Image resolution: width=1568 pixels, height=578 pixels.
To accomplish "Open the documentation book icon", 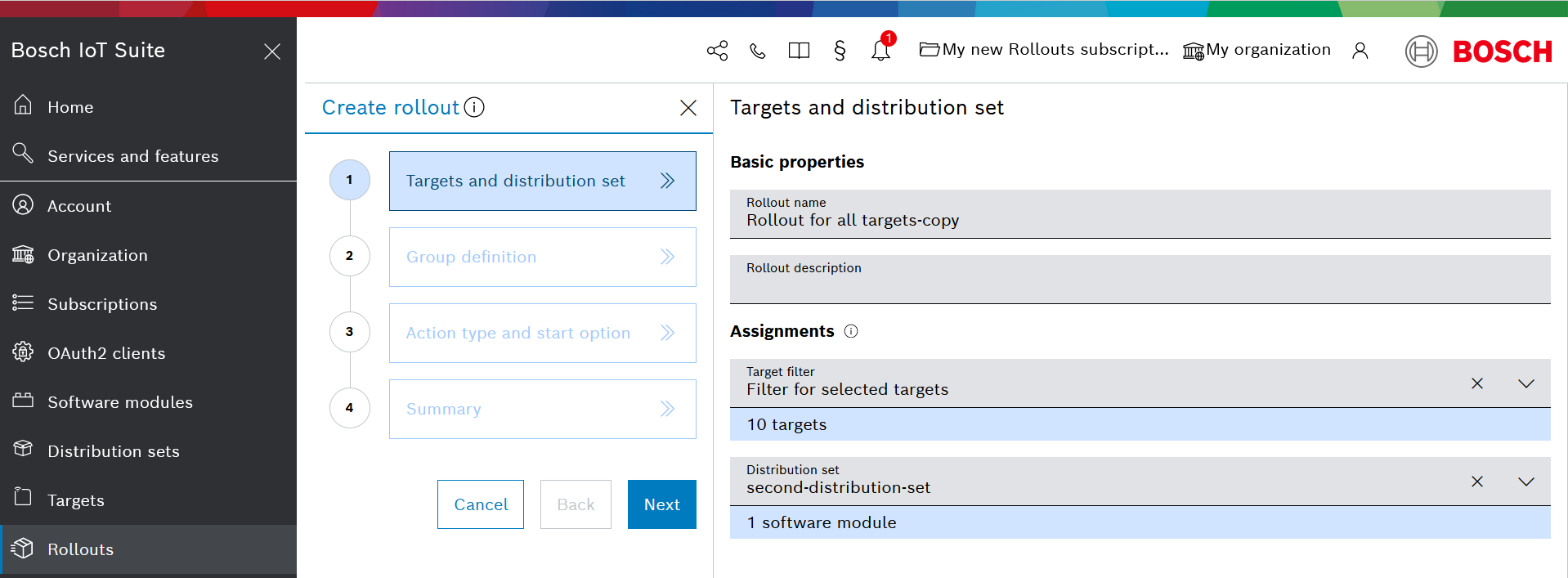I will 799,51.
